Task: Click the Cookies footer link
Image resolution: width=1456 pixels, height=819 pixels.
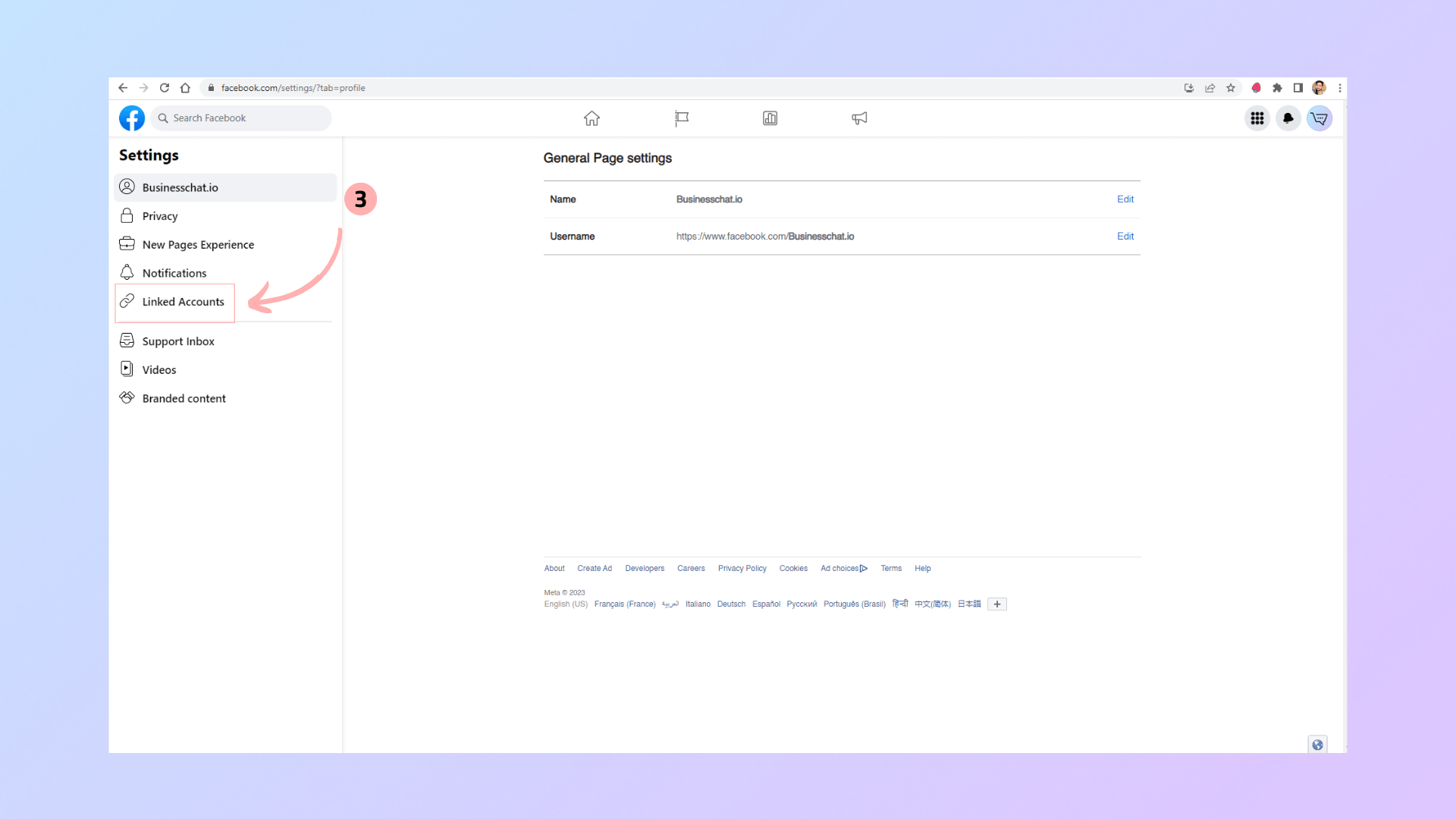Action: 793,568
